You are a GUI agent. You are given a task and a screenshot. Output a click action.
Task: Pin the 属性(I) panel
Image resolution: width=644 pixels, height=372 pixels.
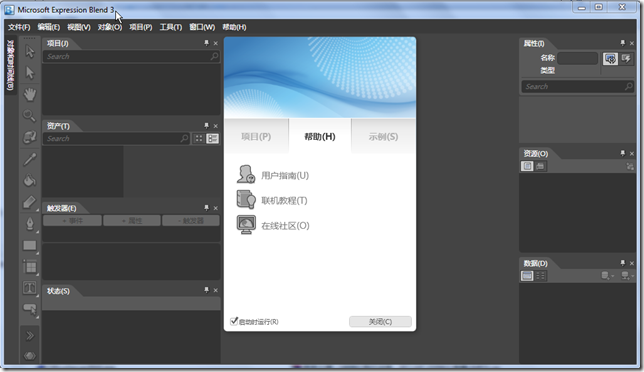623,43
